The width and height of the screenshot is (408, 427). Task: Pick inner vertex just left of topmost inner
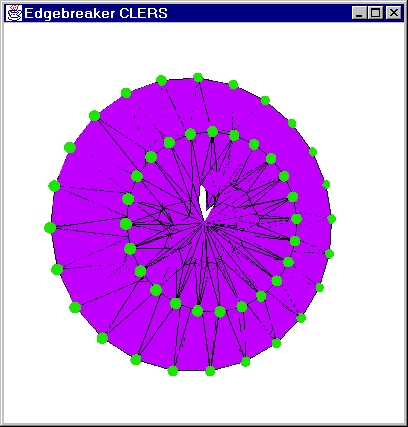(x=190, y=134)
